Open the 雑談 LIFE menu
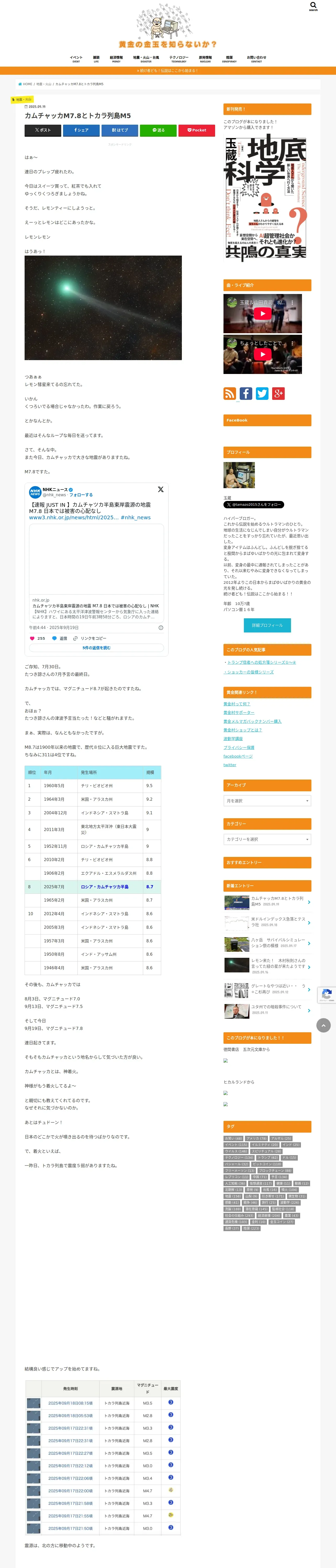This screenshot has width=336, height=1568. coord(96,59)
